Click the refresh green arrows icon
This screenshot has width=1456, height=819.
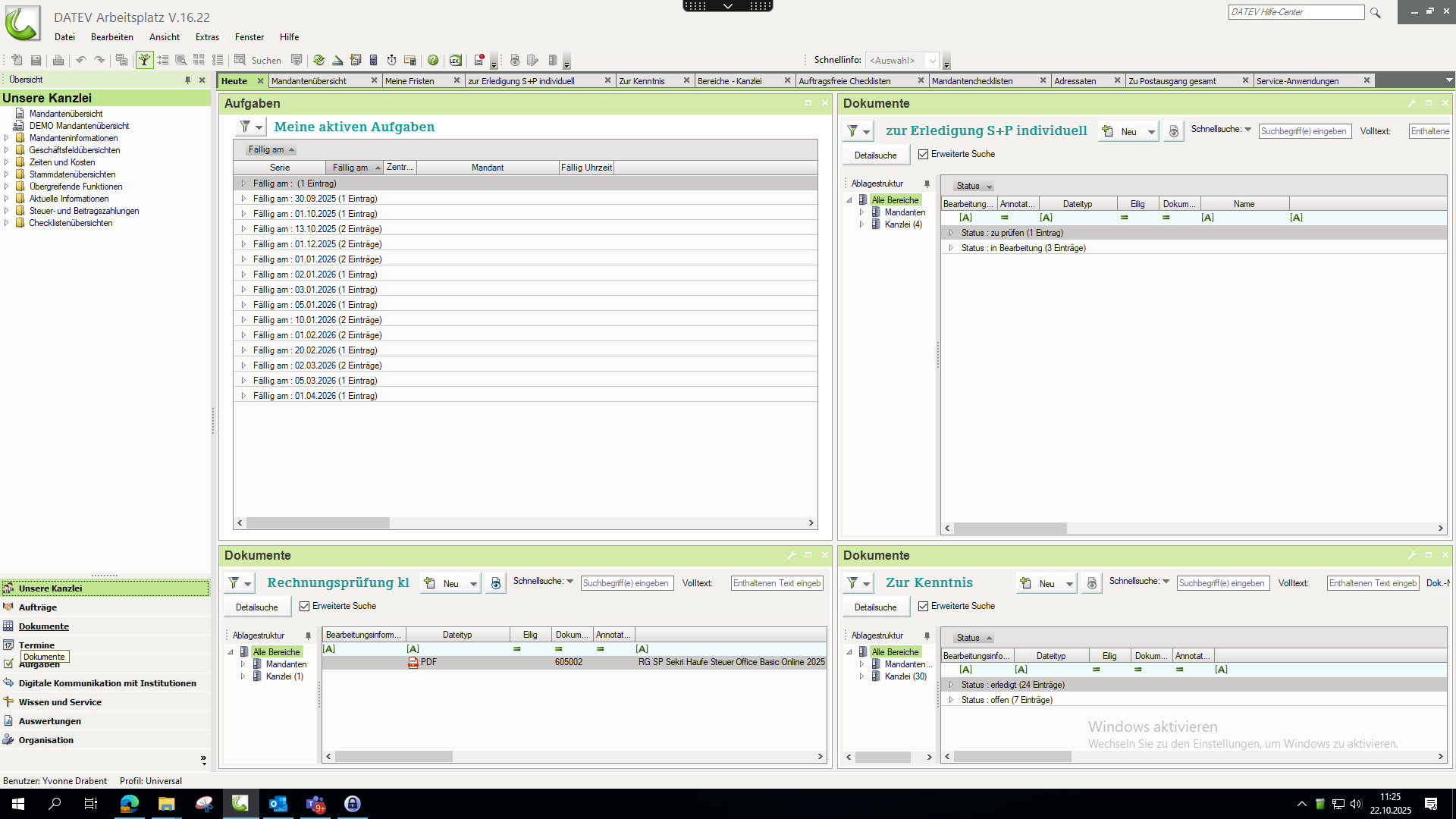tap(318, 60)
